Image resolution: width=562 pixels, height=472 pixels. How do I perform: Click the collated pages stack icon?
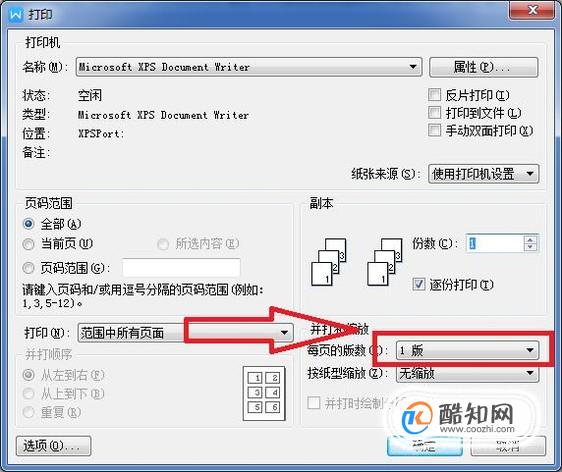pos(329,262)
